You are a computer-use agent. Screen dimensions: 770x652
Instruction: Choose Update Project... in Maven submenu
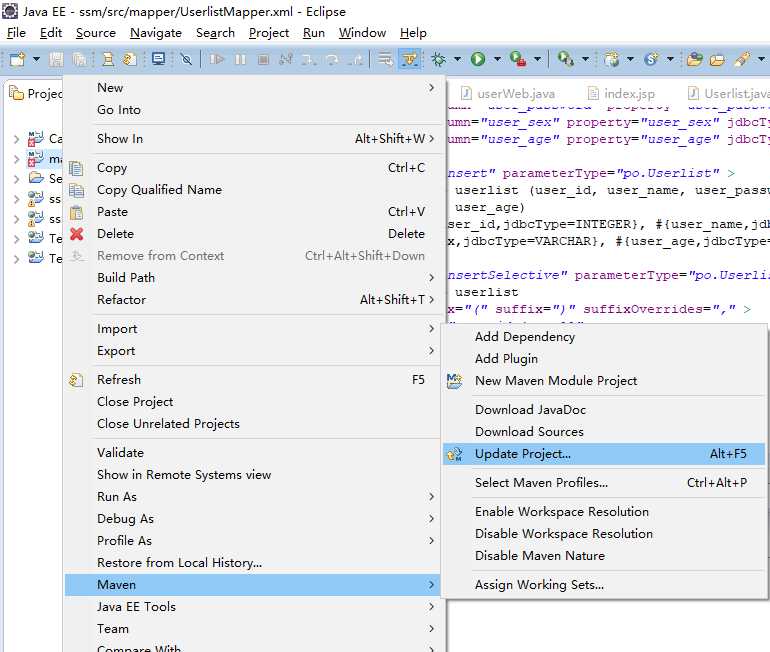[x=604, y=454]
